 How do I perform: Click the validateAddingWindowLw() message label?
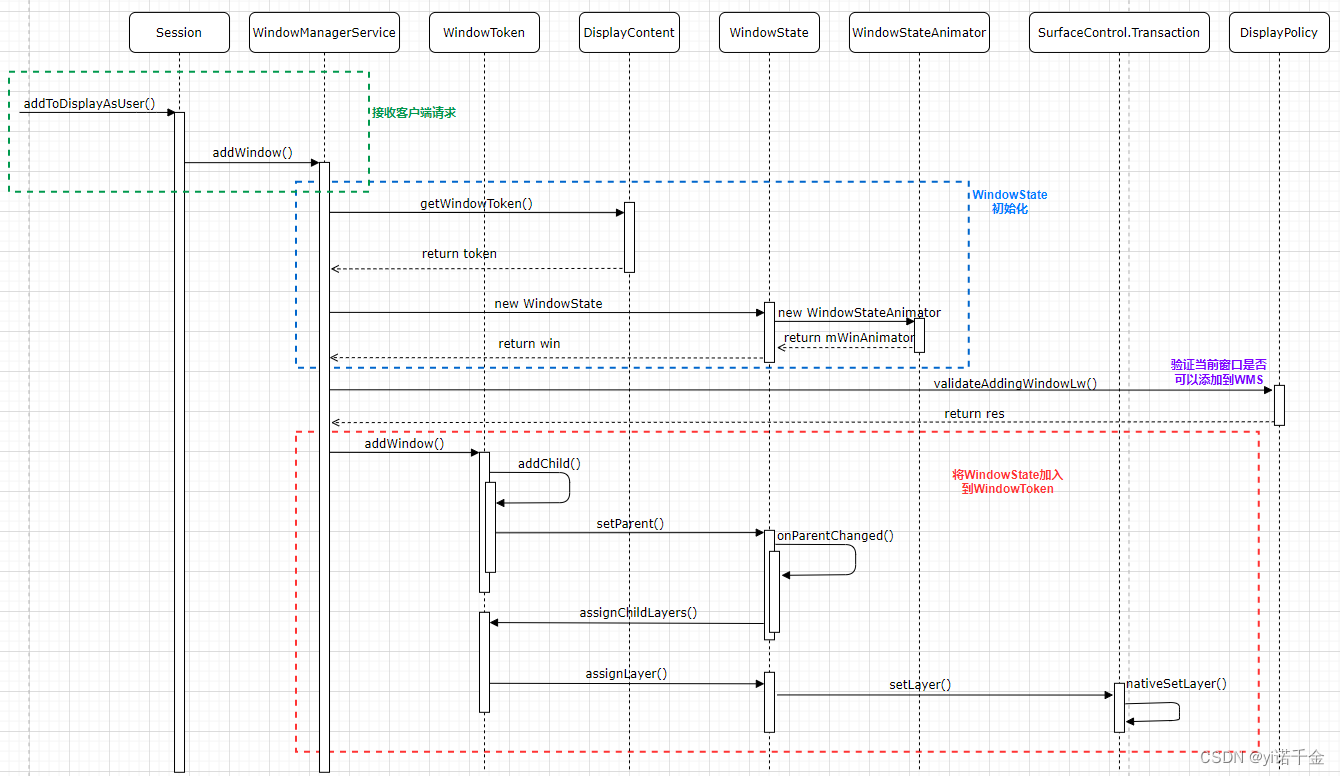tap(1015, 383)
